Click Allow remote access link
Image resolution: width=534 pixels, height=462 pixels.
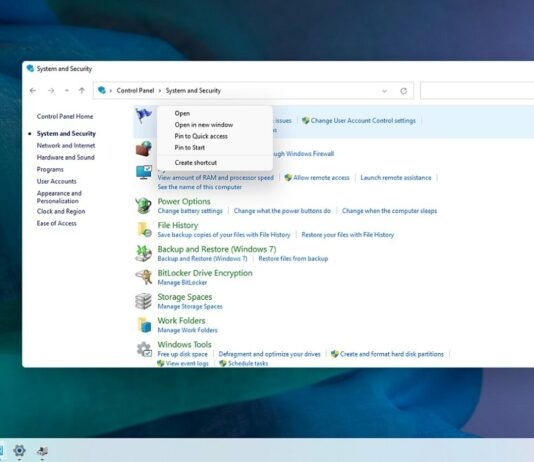click(321, 178)
